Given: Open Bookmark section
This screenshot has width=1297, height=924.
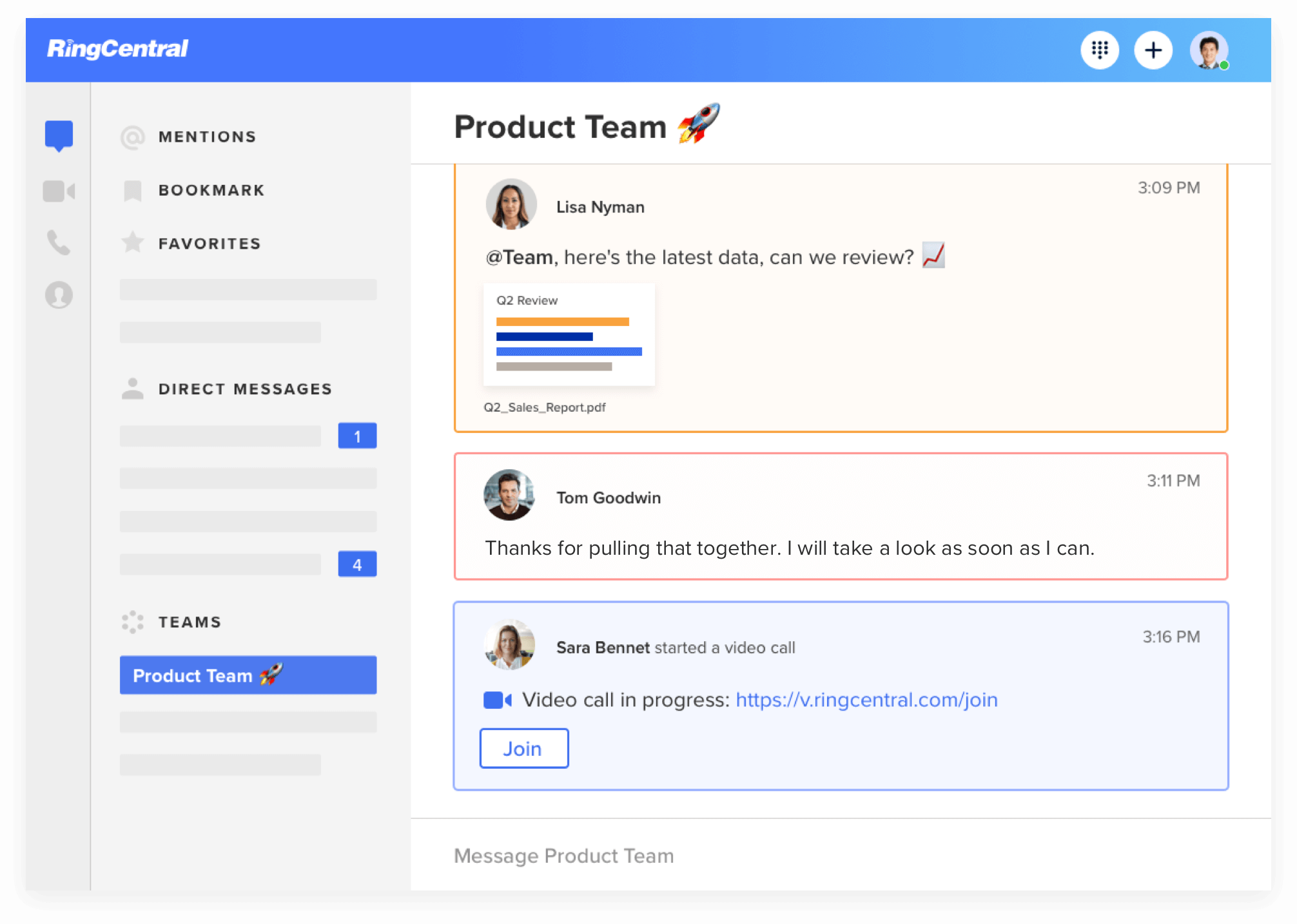Looking at the screenshot, I should [x=211, y=190].
